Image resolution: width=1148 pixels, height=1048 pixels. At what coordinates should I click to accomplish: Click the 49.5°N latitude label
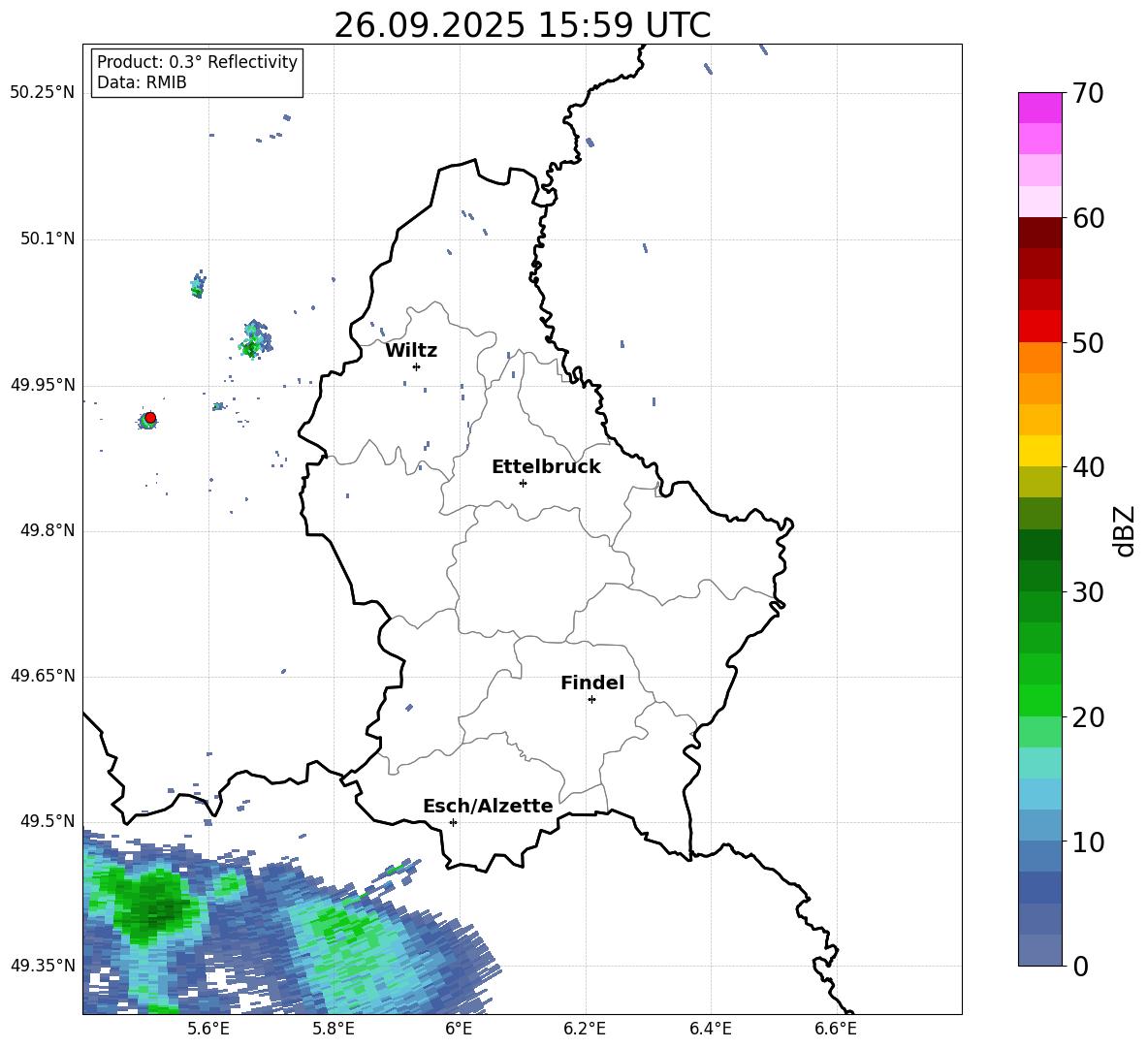[x=48, y=821]
